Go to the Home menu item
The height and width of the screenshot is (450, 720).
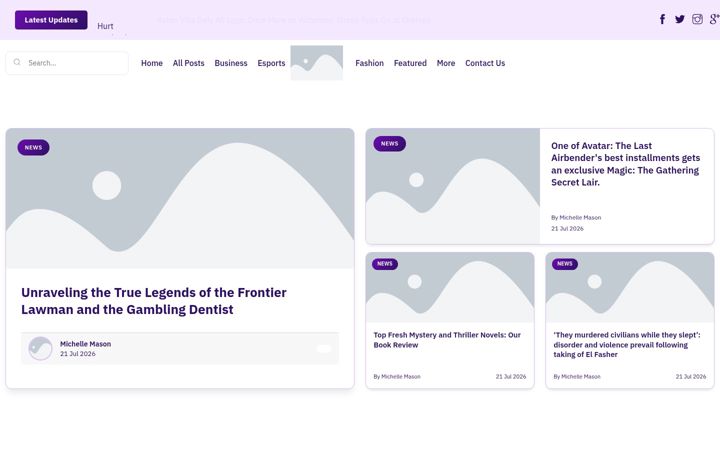(x=152, y=63)
